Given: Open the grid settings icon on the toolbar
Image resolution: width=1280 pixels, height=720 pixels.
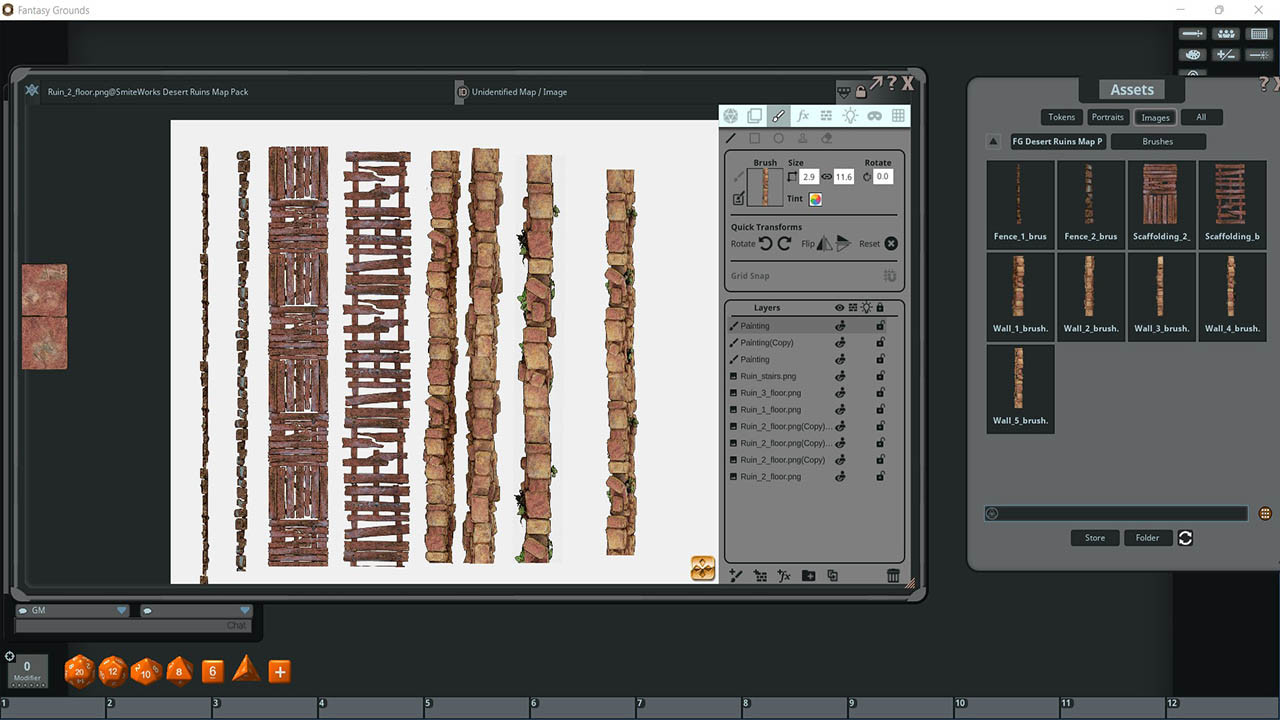Looking at the screenshot, I should coord(898,115).
